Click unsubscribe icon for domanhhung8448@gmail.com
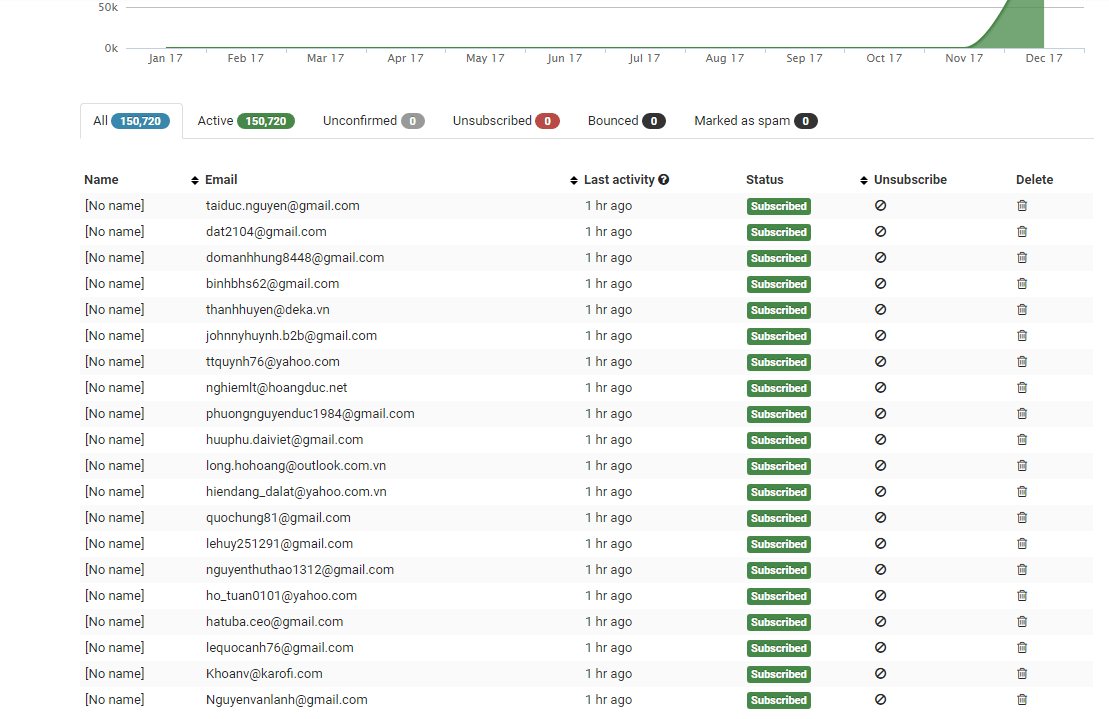The height and width of the screenshot is (719, 1109). tap(880, 258)
